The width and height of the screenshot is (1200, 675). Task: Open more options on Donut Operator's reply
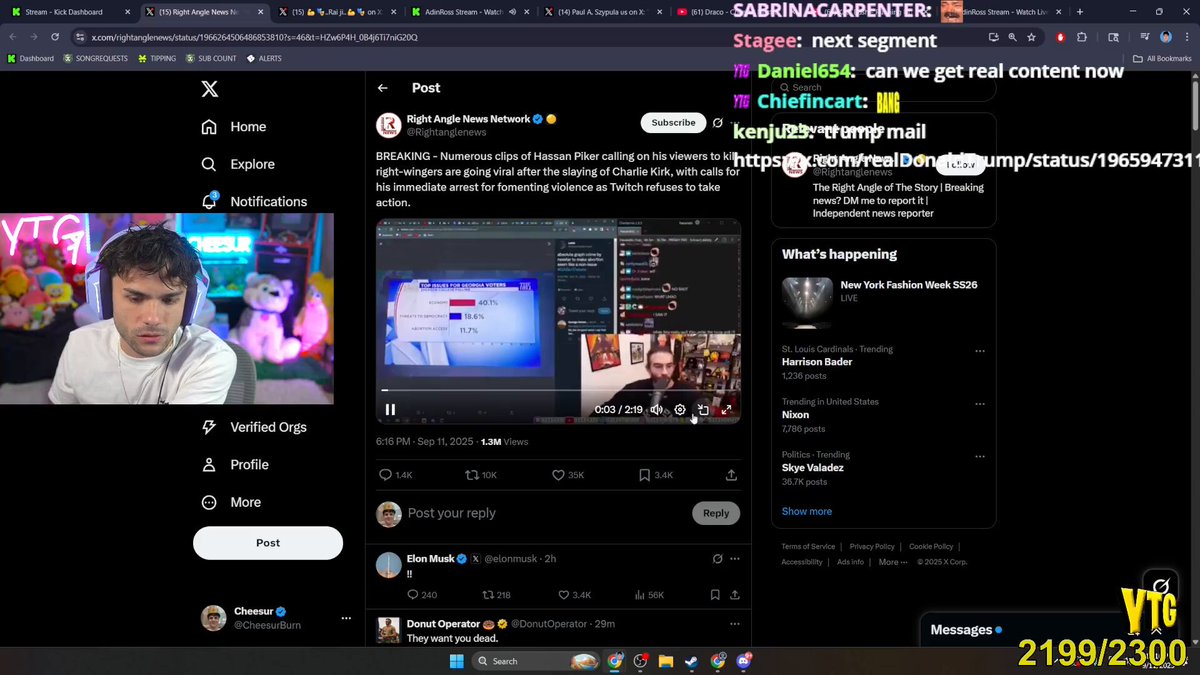pyautogui.click(x=735, y=624)
